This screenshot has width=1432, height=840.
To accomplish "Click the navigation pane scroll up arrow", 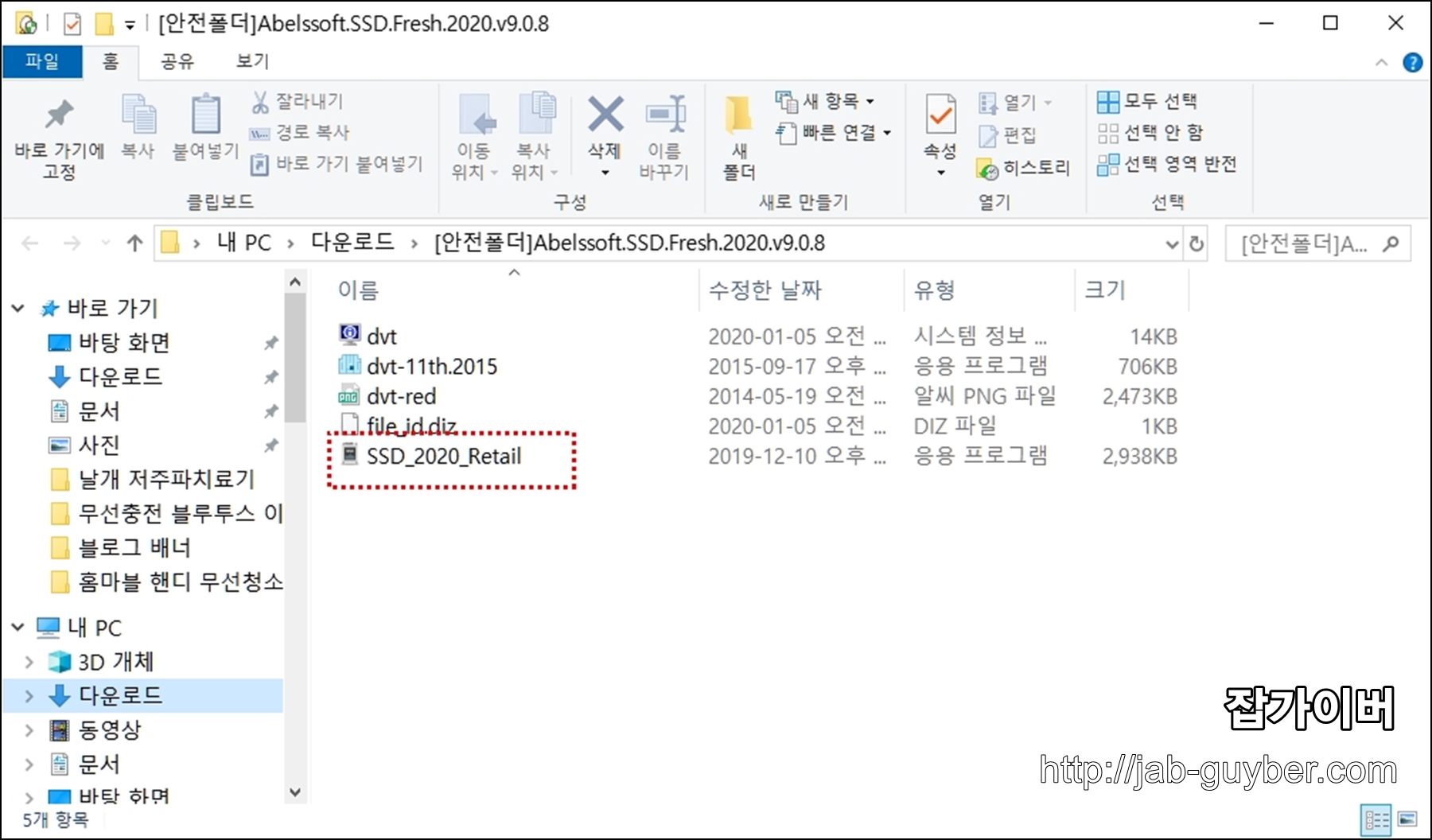I will tap(295, 282).
